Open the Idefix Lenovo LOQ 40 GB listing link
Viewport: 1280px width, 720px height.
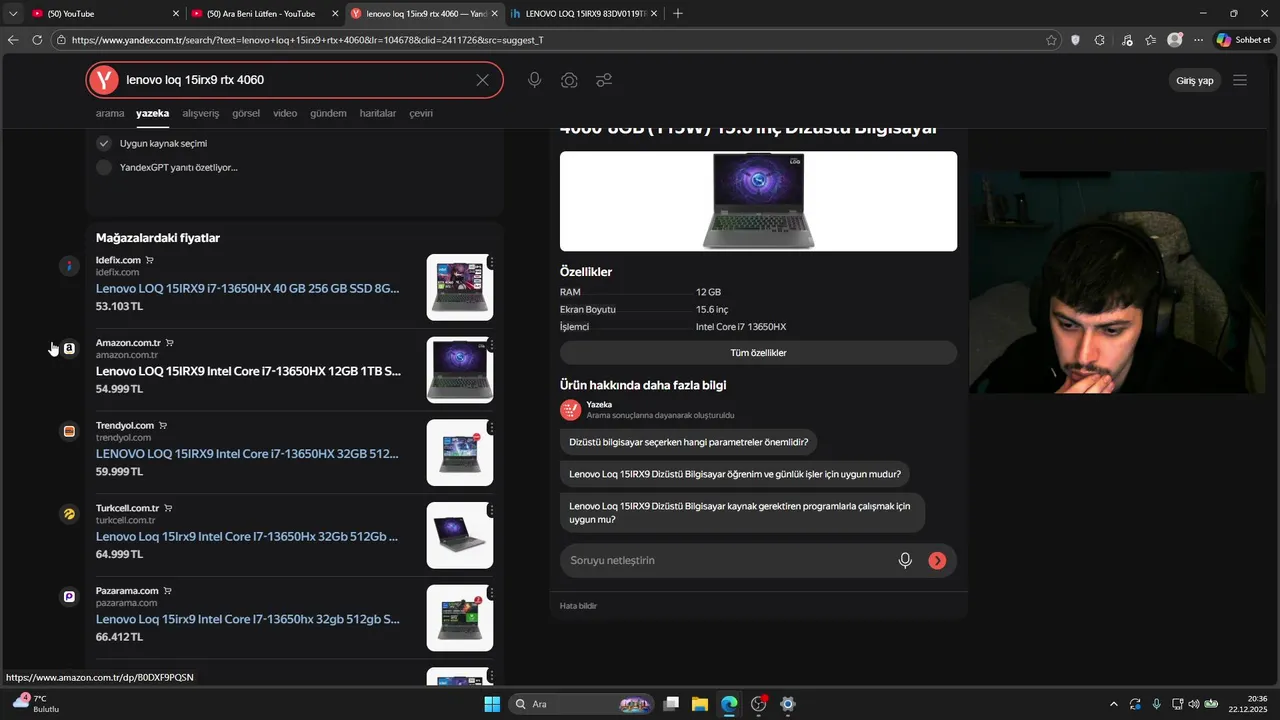pyautogui.click(x=247, y=288)
